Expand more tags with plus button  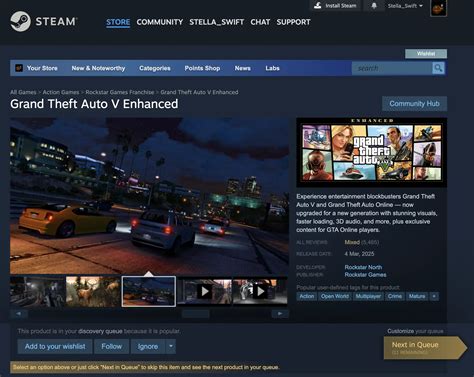[x=434, y=296]
